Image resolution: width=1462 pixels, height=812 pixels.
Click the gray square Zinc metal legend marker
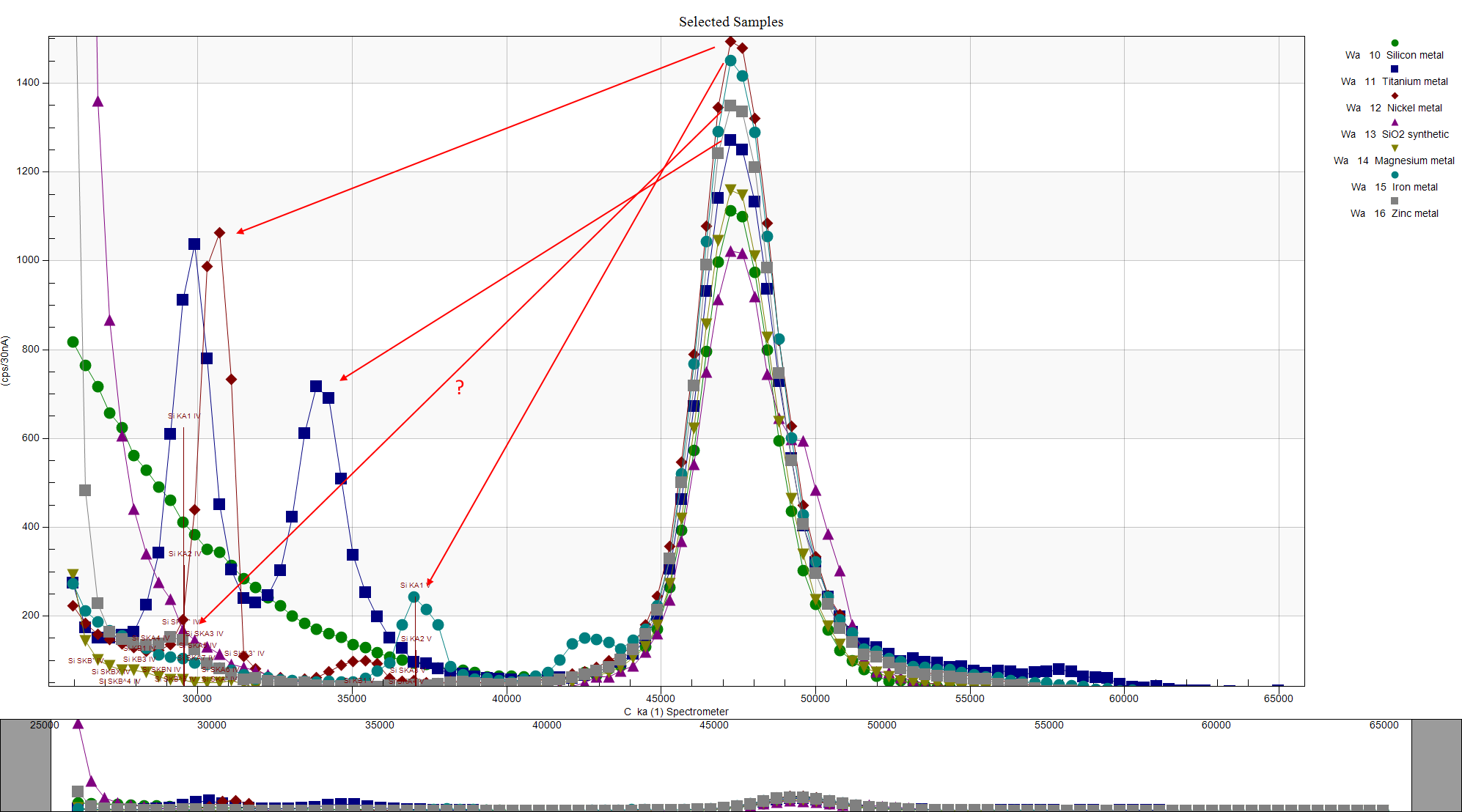1395,201
